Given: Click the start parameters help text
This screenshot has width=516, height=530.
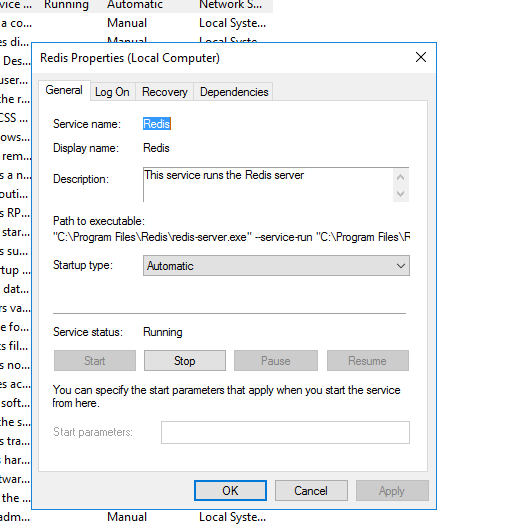Looking at the screenshot, I should point(226,396).
